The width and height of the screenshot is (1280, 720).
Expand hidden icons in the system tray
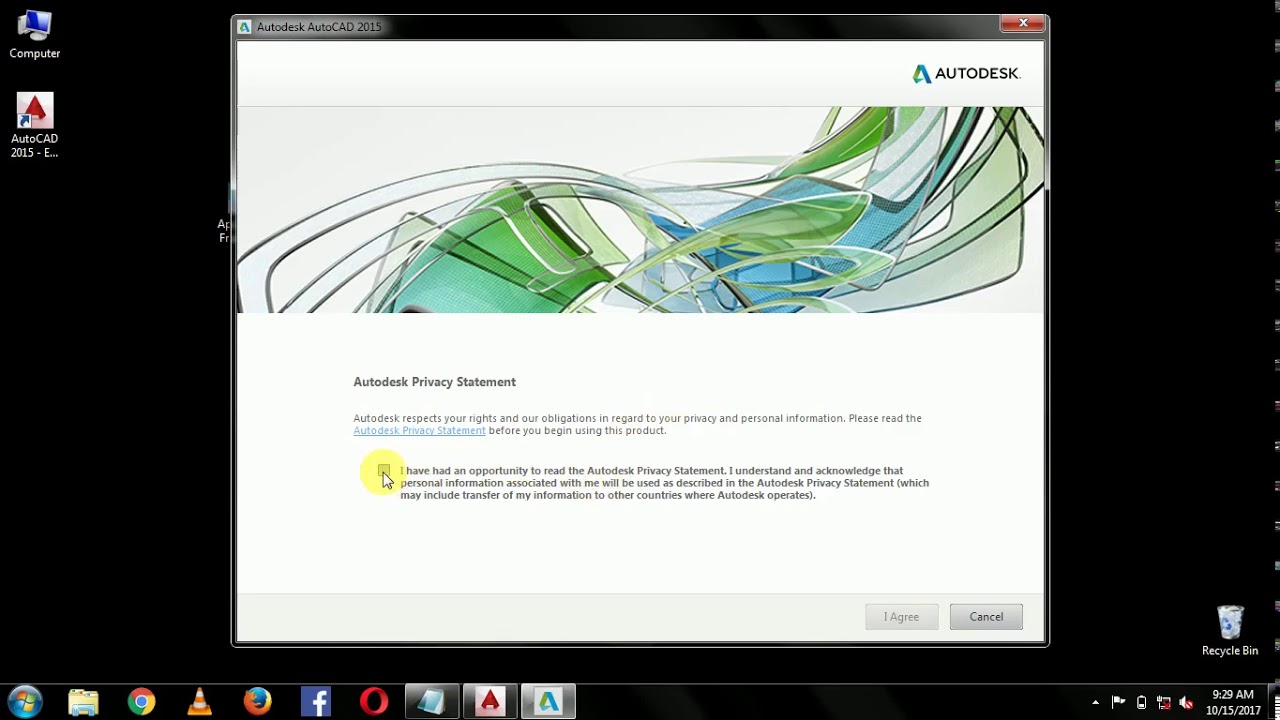tap(1096, 703)
